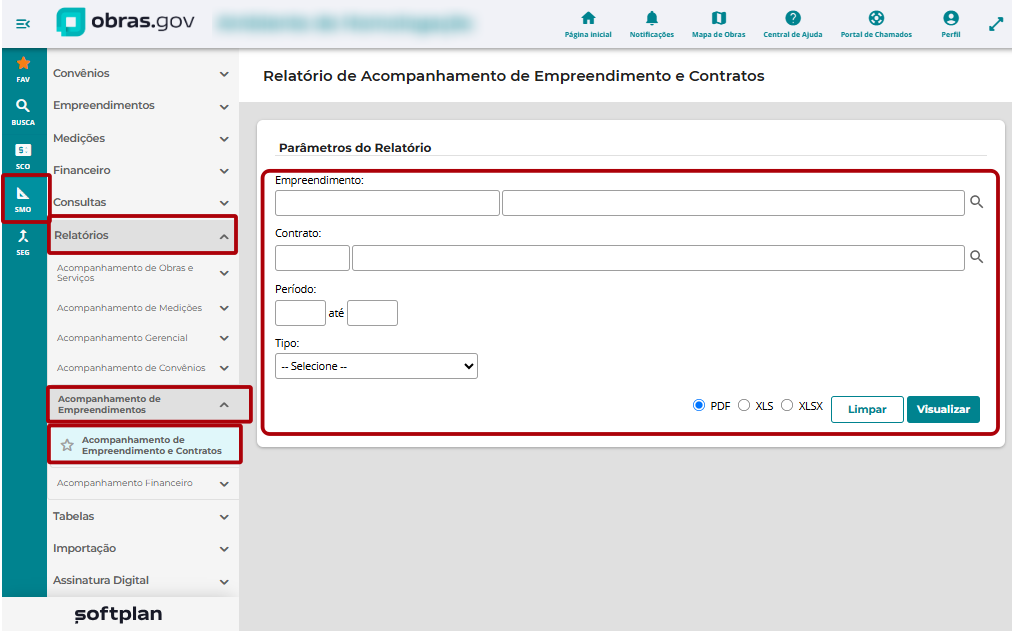Click Empreendimento description input field
The height and width of the screenshot is (631, 1012).
tap(733, 203)
